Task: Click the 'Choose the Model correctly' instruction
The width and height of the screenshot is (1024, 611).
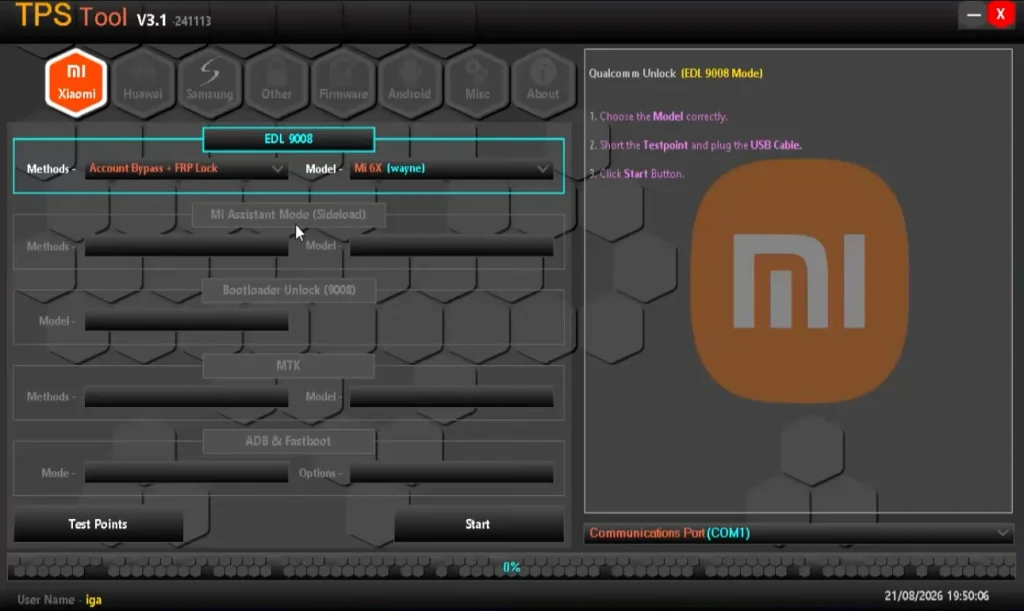Action: tap(658, 116)
